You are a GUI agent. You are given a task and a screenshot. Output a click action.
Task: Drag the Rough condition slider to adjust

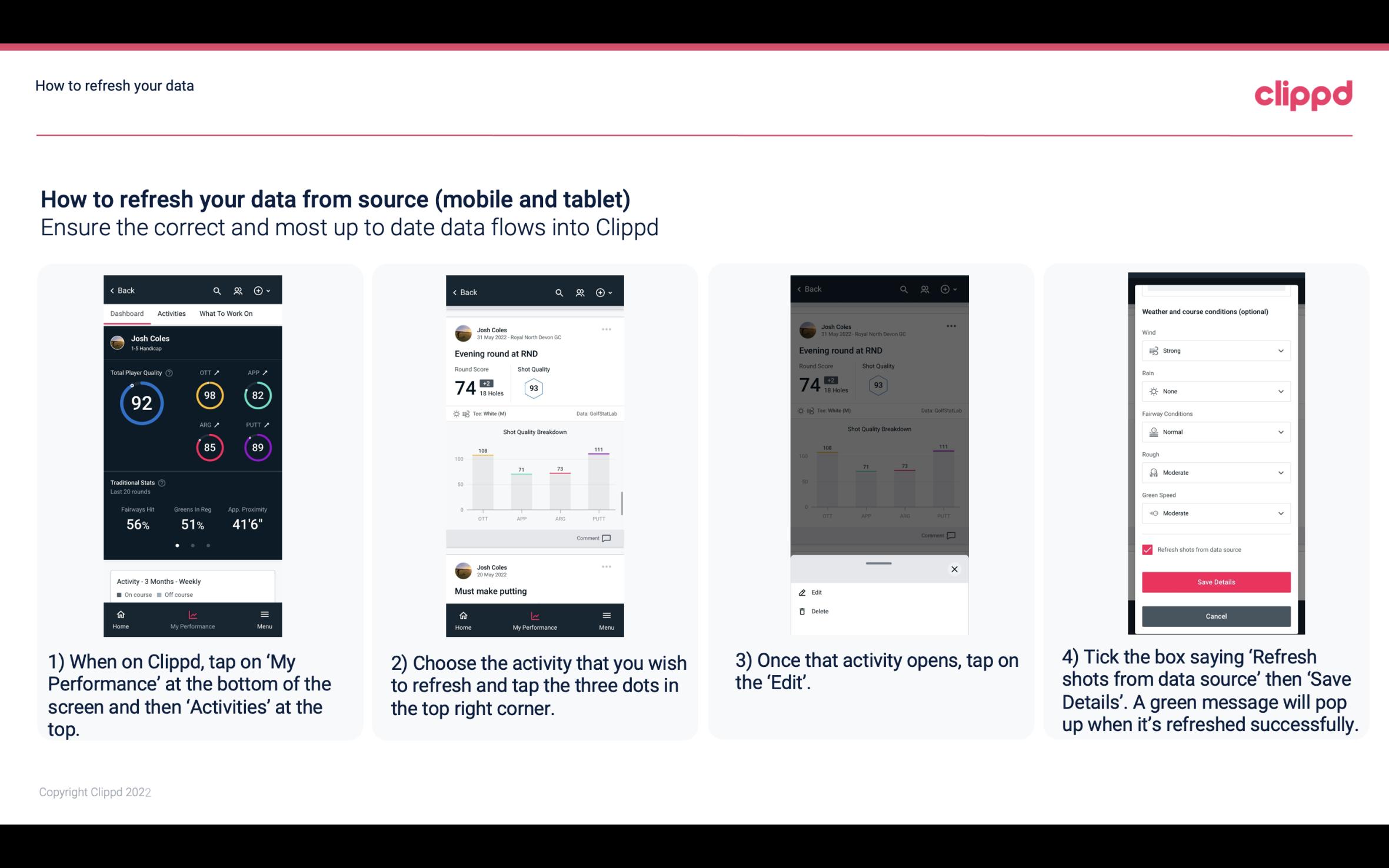click(x=1215, y=472)
